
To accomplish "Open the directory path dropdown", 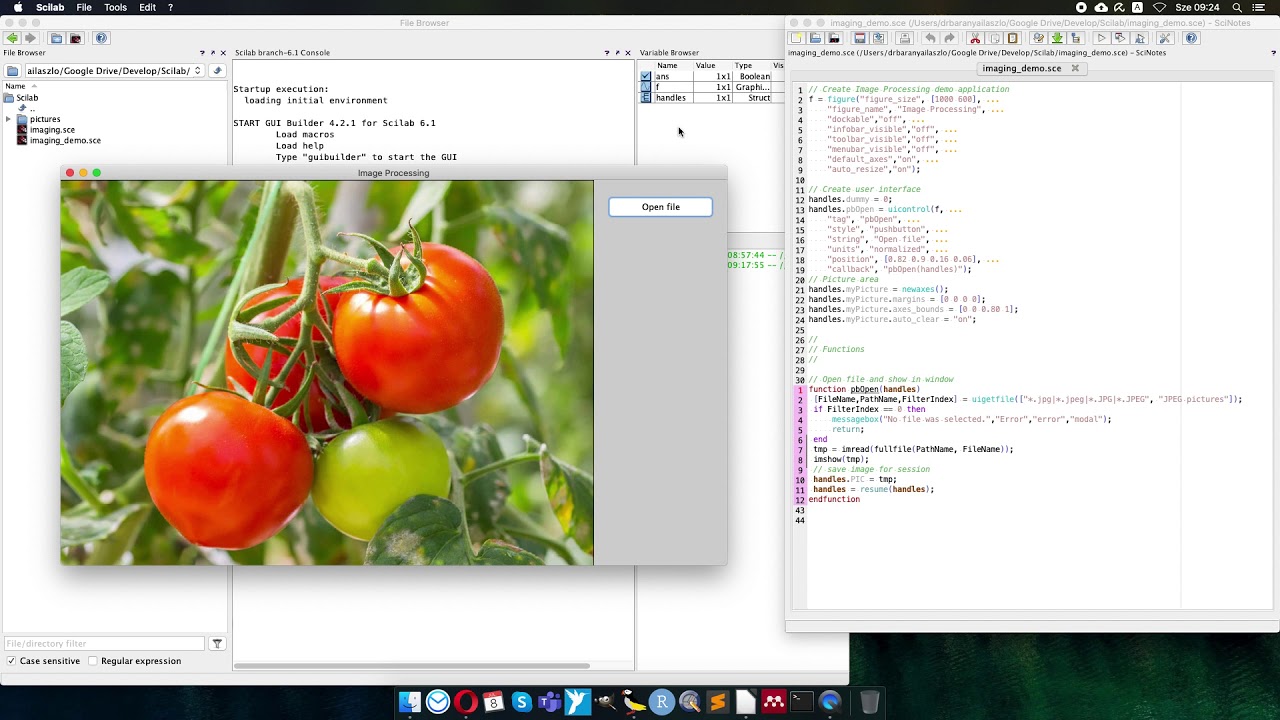I will [x=197, y=71].
